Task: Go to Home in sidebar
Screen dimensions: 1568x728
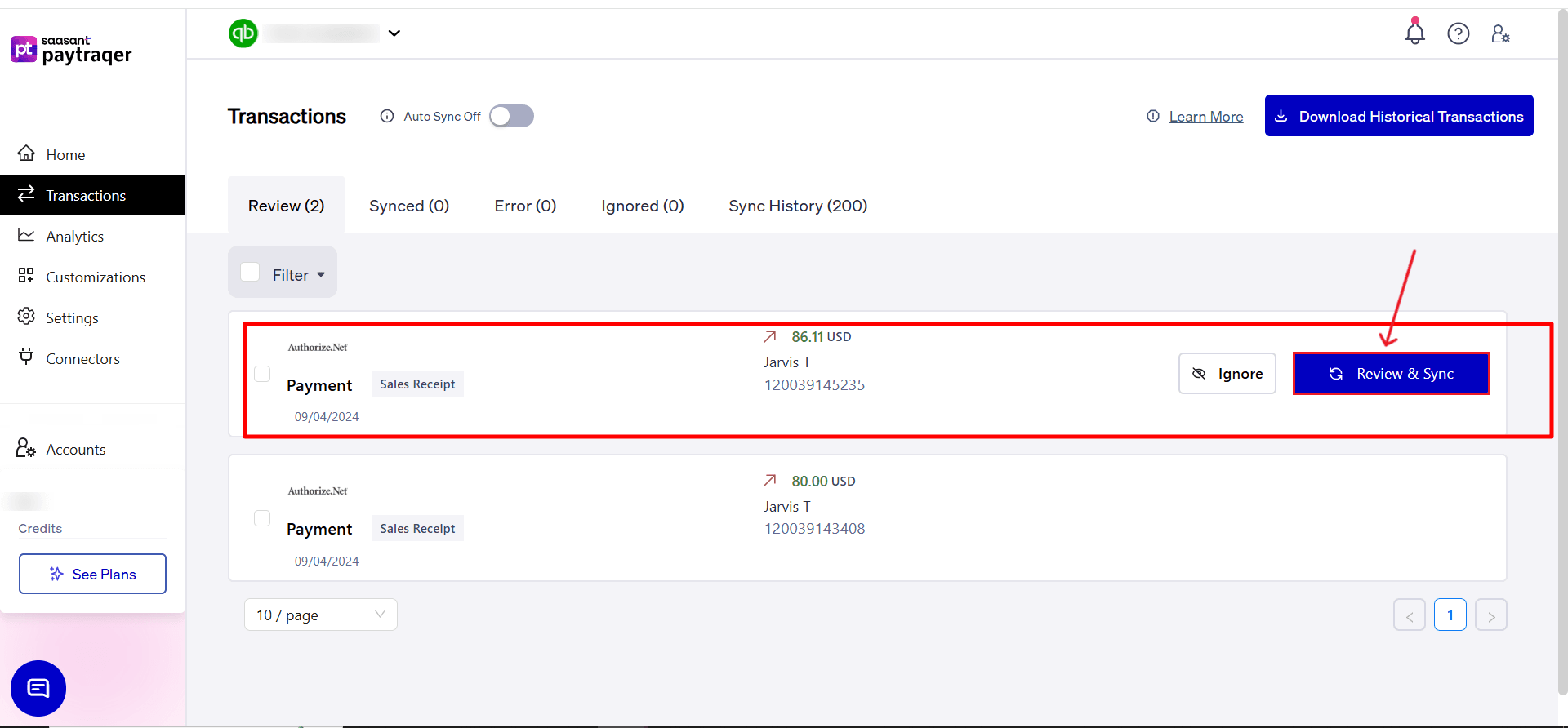Action: coord(92,154)
